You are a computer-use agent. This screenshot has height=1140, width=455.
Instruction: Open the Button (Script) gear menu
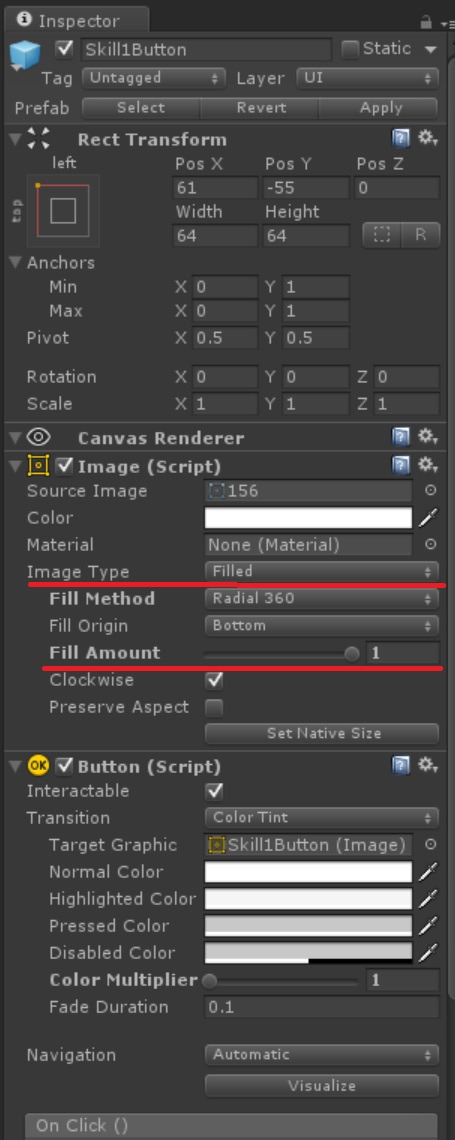(x=427, y=765)
